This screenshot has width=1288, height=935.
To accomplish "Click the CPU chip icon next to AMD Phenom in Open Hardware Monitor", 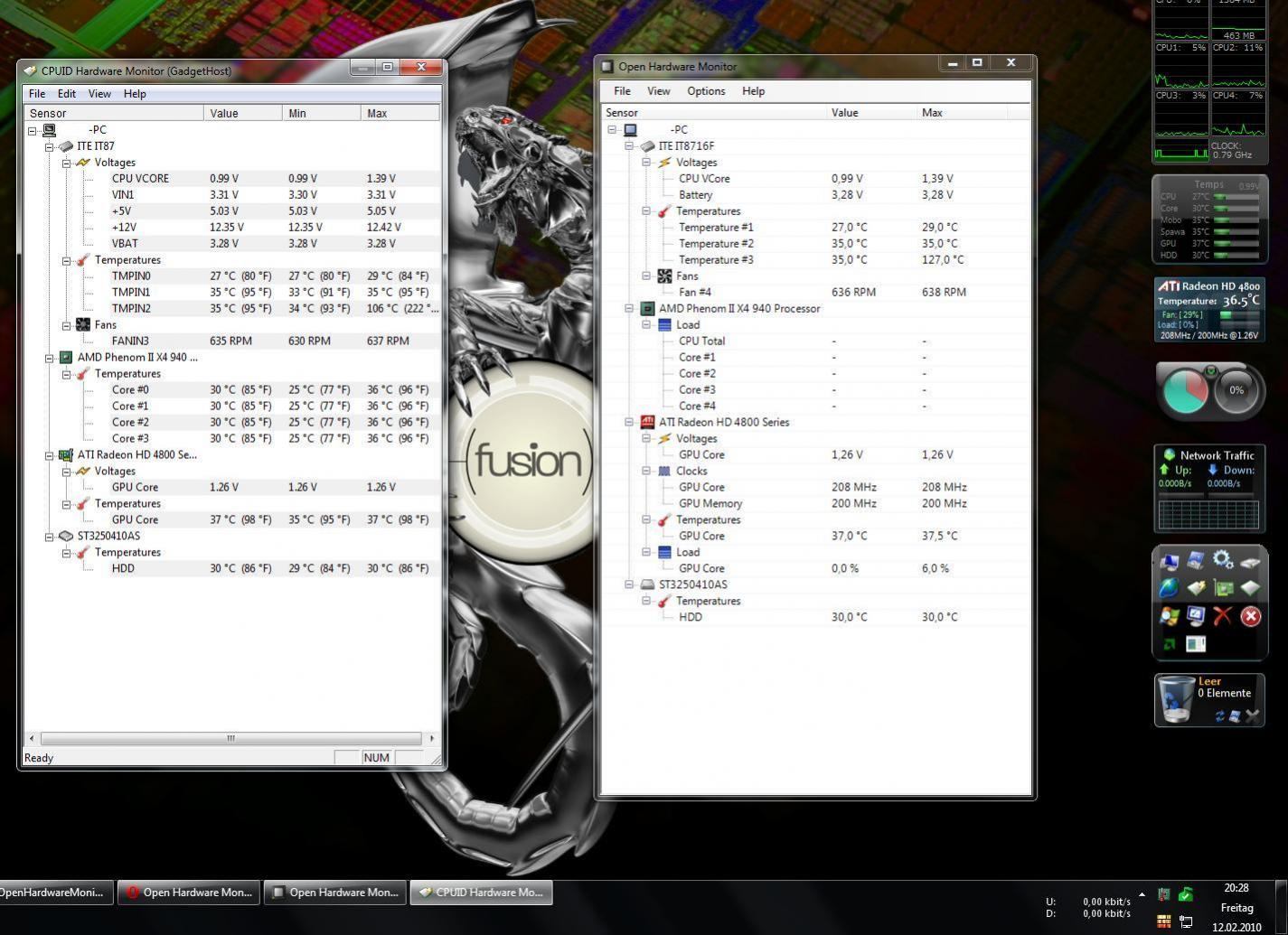I will [x=647, y=308].
